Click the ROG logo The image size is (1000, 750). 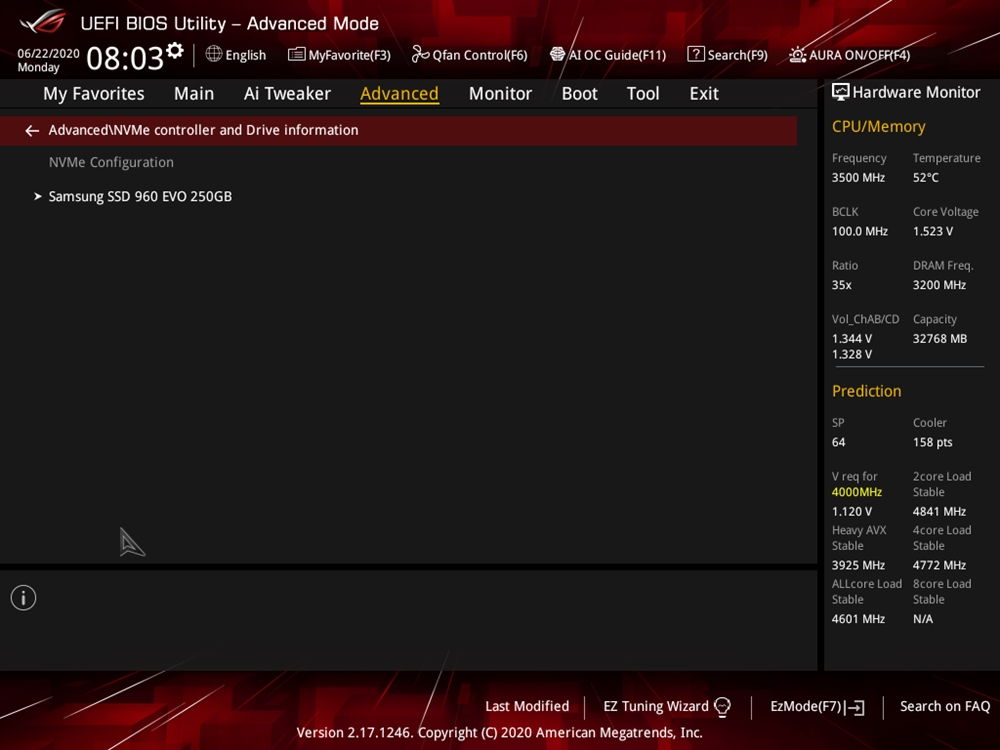[x=42, y=21]
